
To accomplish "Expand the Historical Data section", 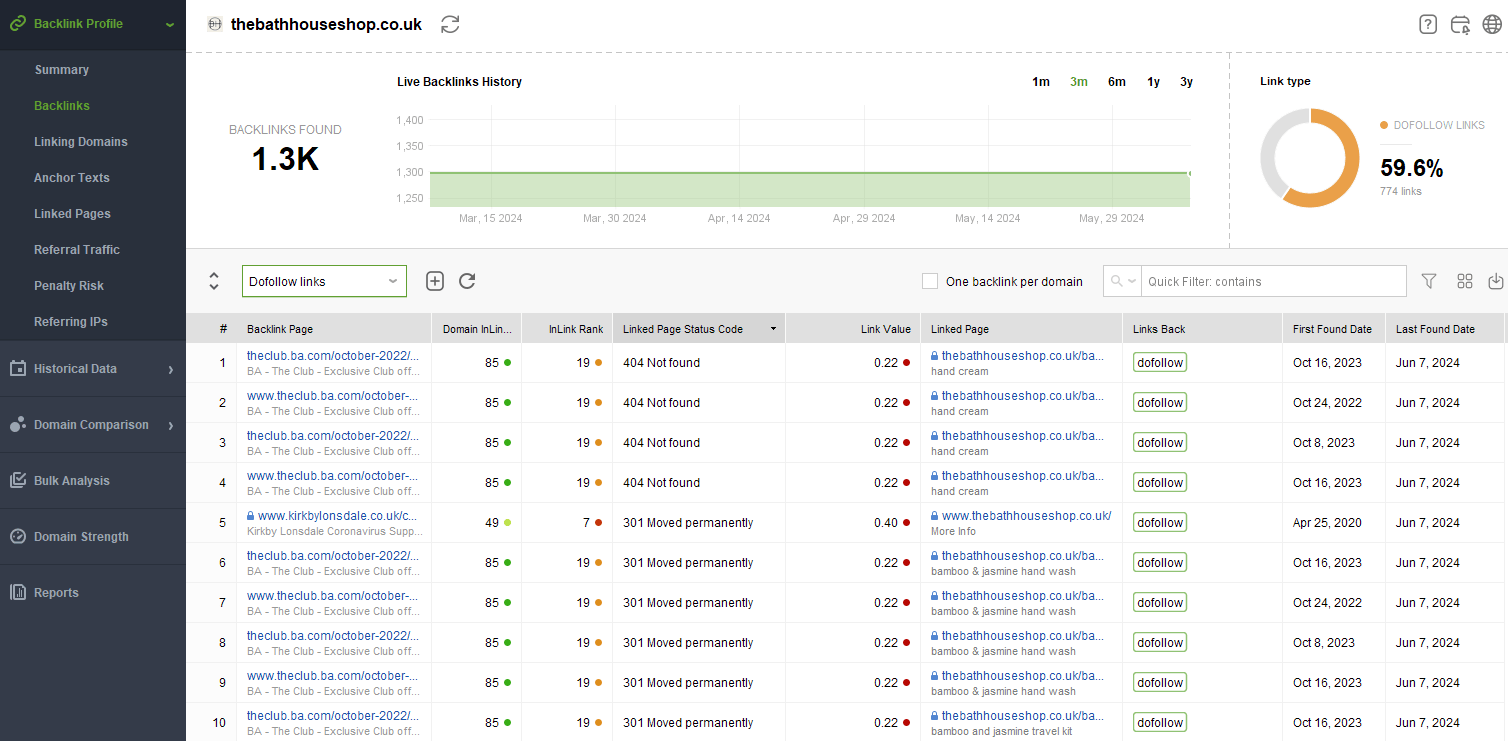I will (x=92, y=369).
